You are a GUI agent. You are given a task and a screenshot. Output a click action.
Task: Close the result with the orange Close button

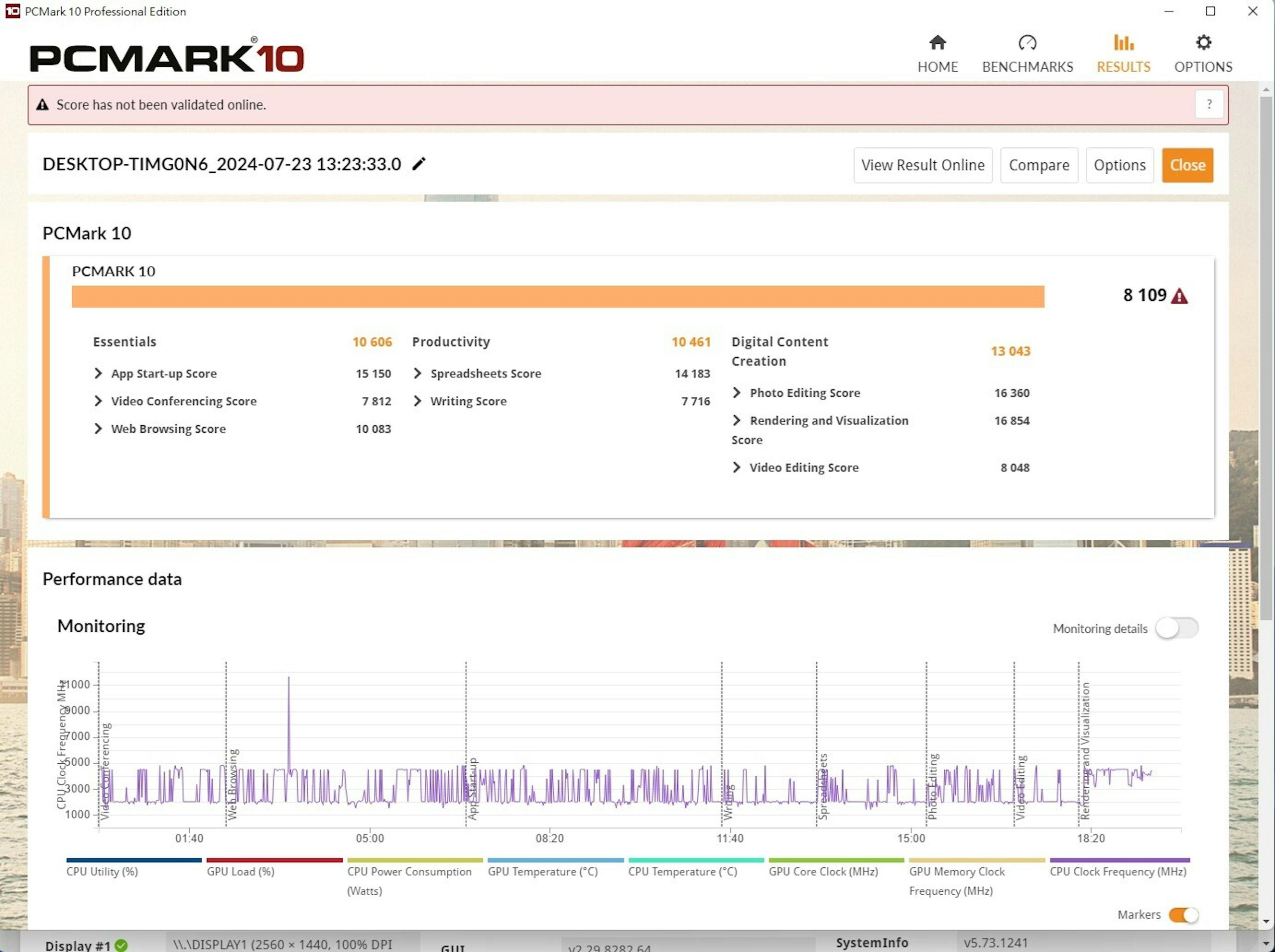coord(1187,165)
